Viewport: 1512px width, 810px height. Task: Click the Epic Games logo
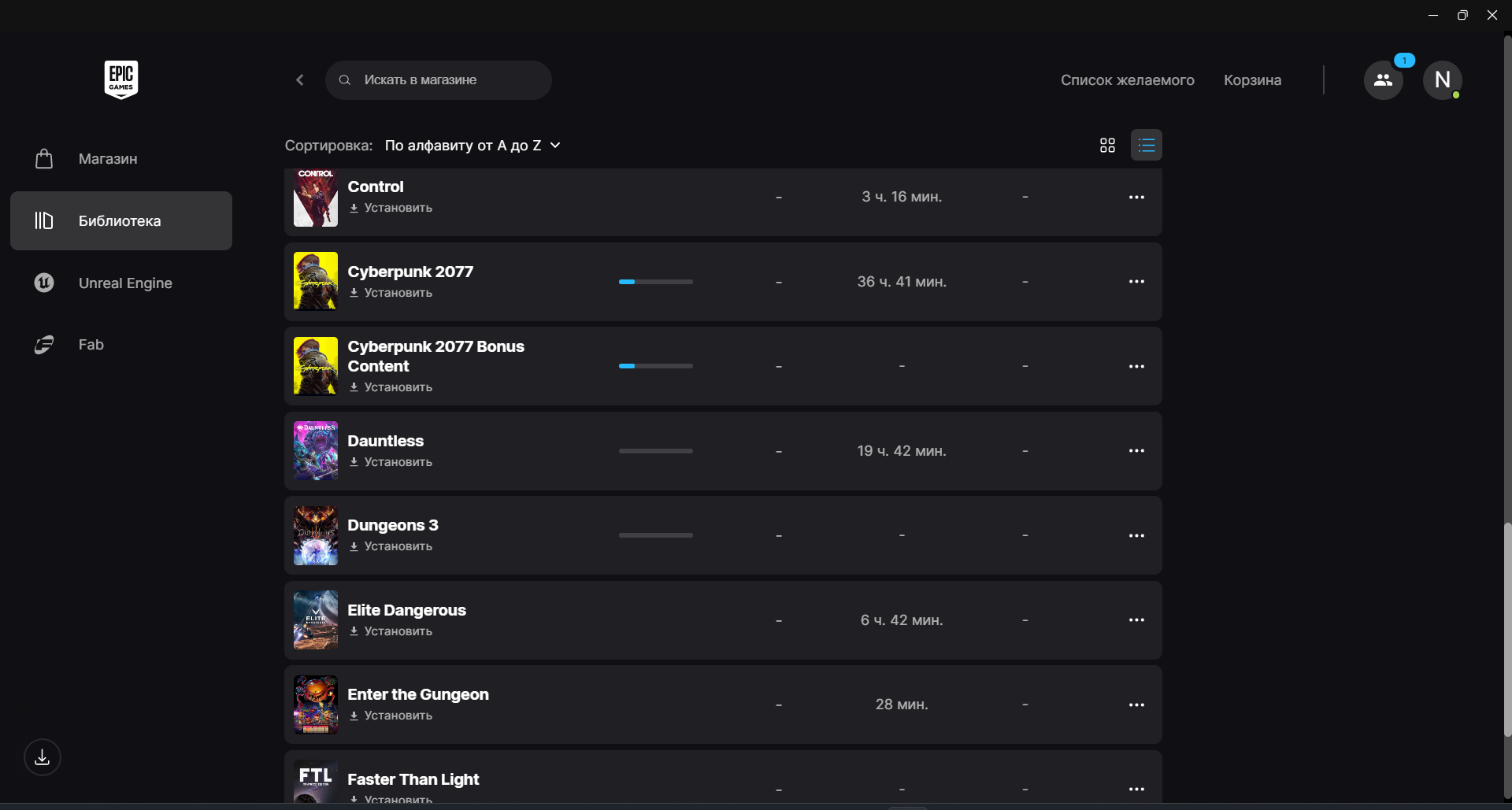121,80
